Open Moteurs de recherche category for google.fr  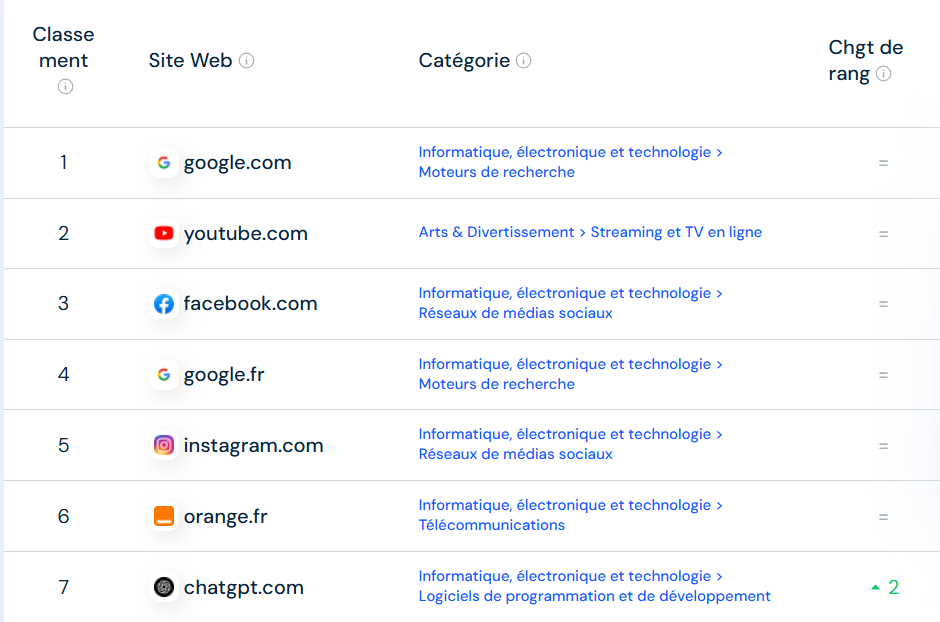click(x=496, y=384)
